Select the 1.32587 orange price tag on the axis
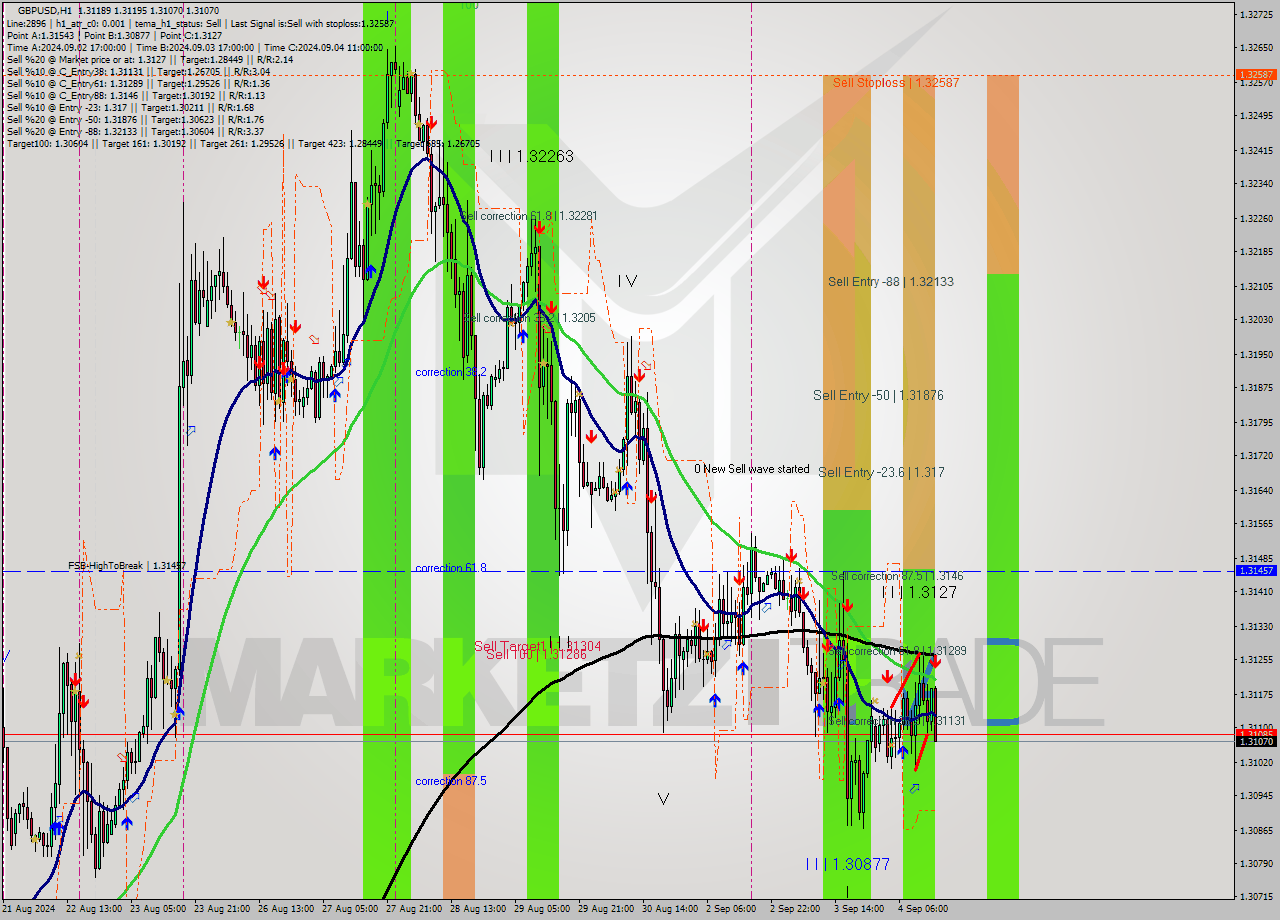The width and height of the screenshot is (1280, 920). tap(1254, 73)
